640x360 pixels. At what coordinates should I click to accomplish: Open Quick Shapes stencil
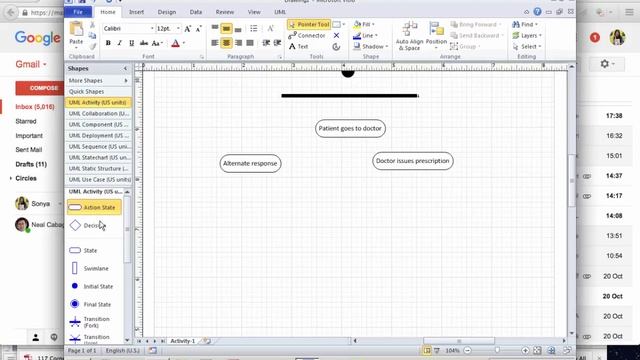point(98,91)
